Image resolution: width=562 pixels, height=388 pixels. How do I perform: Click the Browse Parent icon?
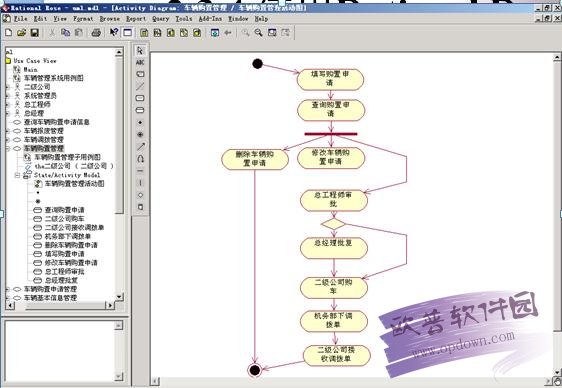[x=215, y=33]
